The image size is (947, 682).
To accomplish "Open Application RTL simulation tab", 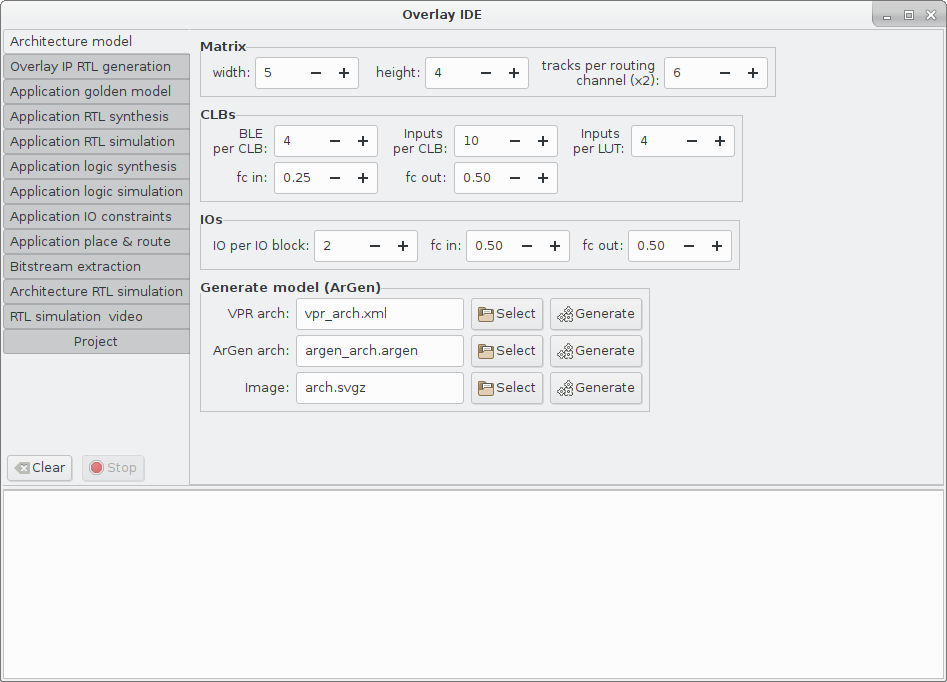I will (x=96, y=141).
